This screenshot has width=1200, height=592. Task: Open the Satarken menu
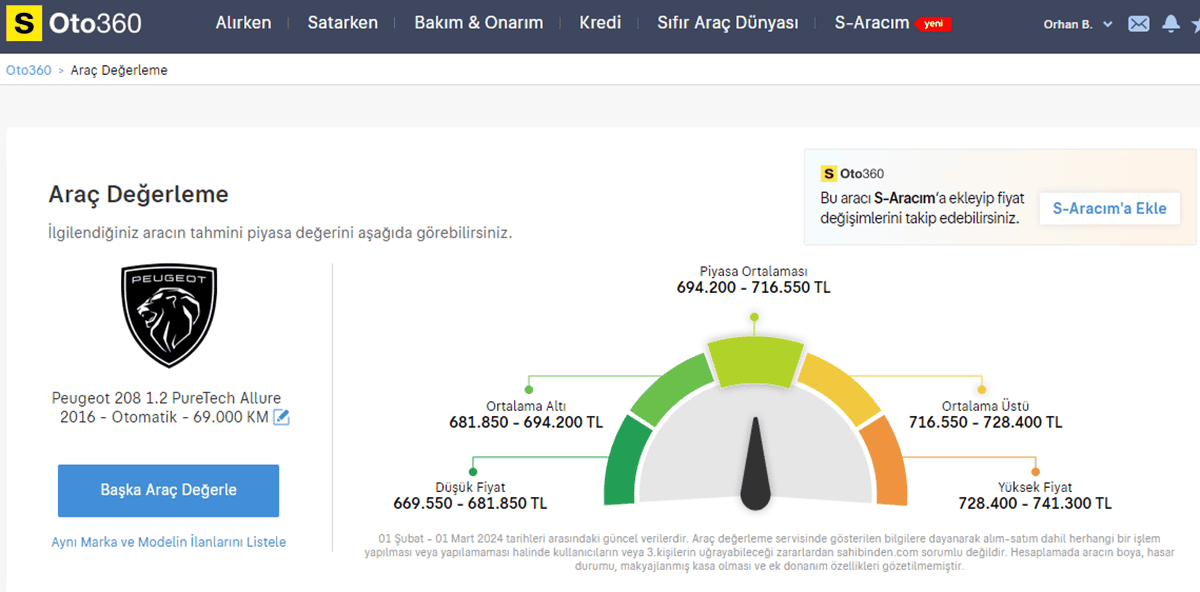tap(343, 22)
